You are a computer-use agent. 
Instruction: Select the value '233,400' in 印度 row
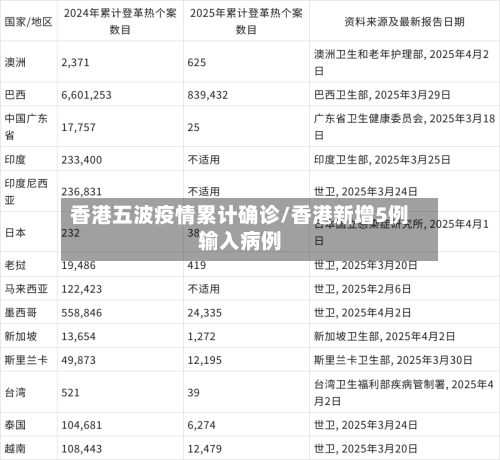coord(82,160)
